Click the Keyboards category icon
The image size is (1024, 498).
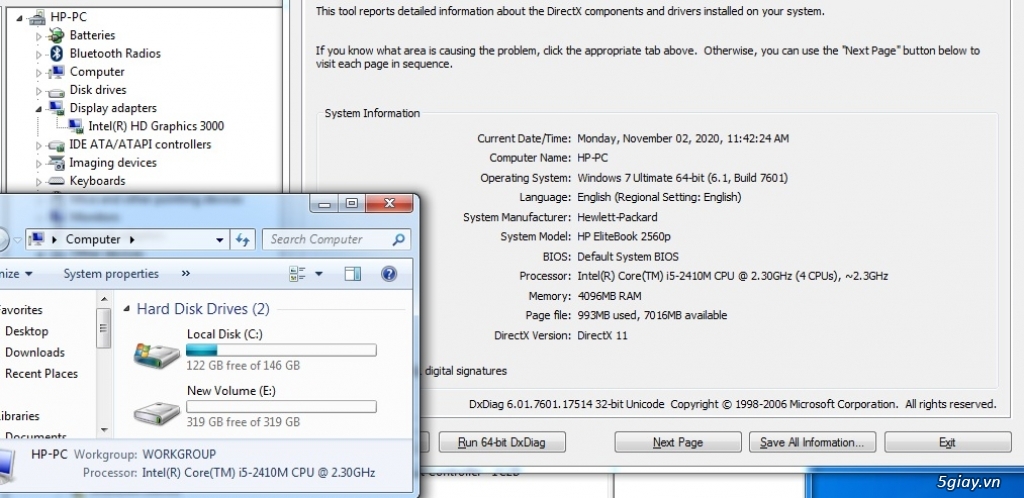click(x=57, y=181)
